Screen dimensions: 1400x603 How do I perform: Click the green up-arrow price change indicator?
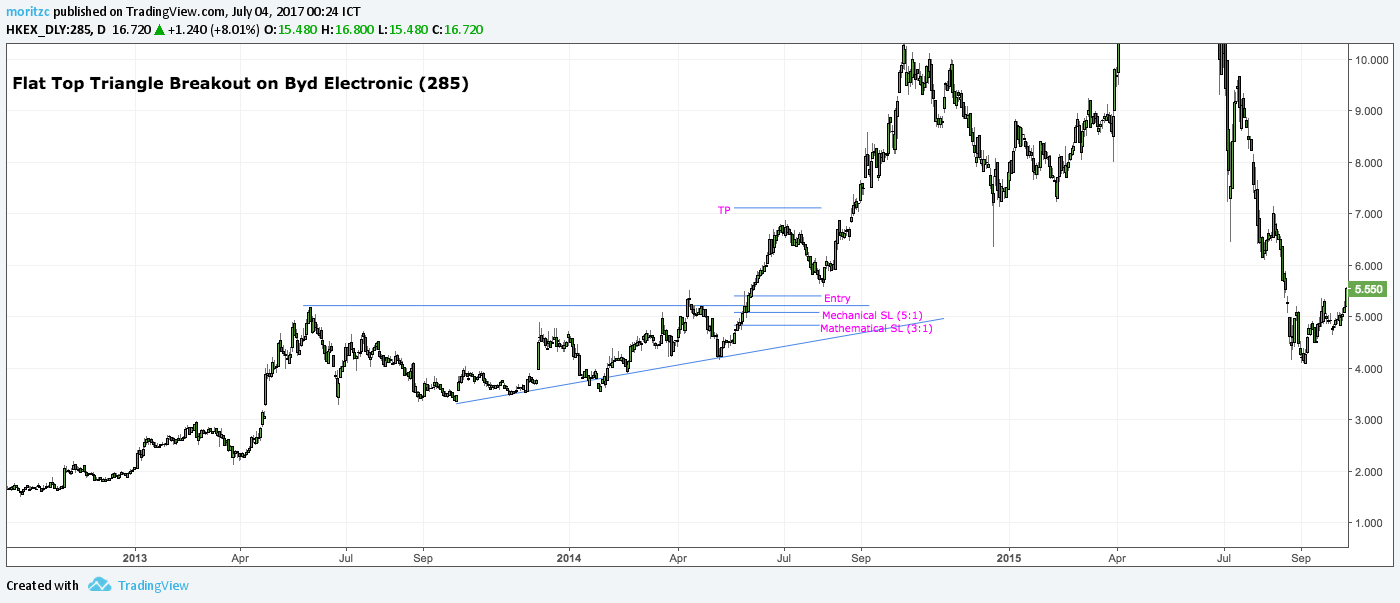pos(159,30)
